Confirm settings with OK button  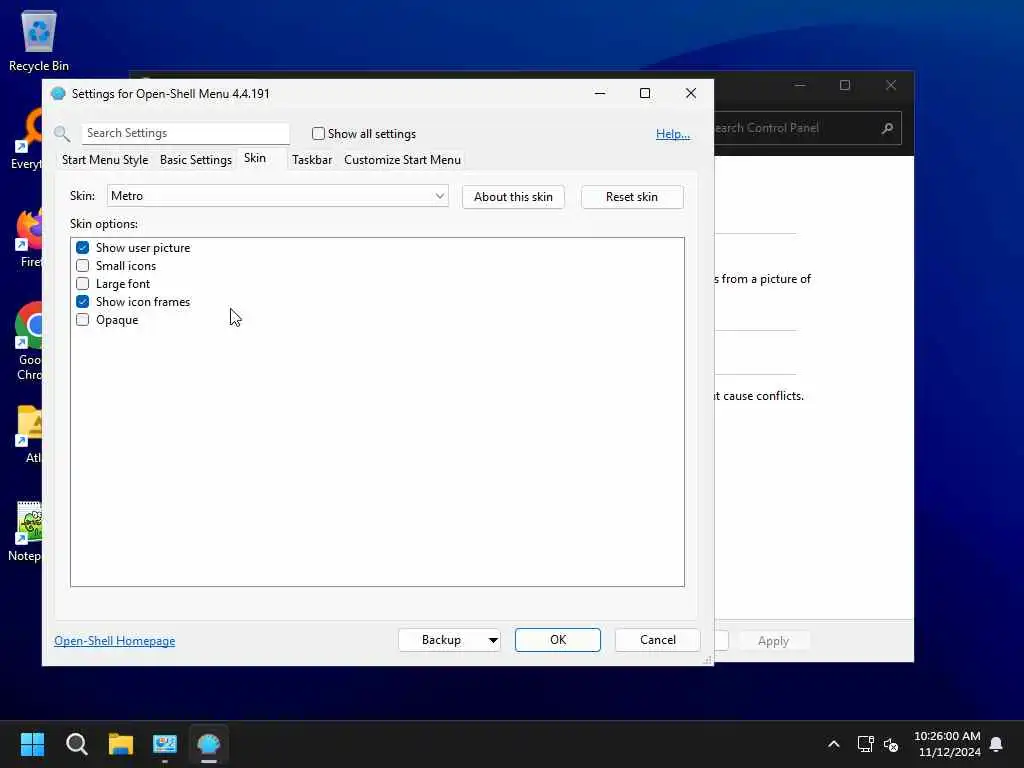(558, 640)
